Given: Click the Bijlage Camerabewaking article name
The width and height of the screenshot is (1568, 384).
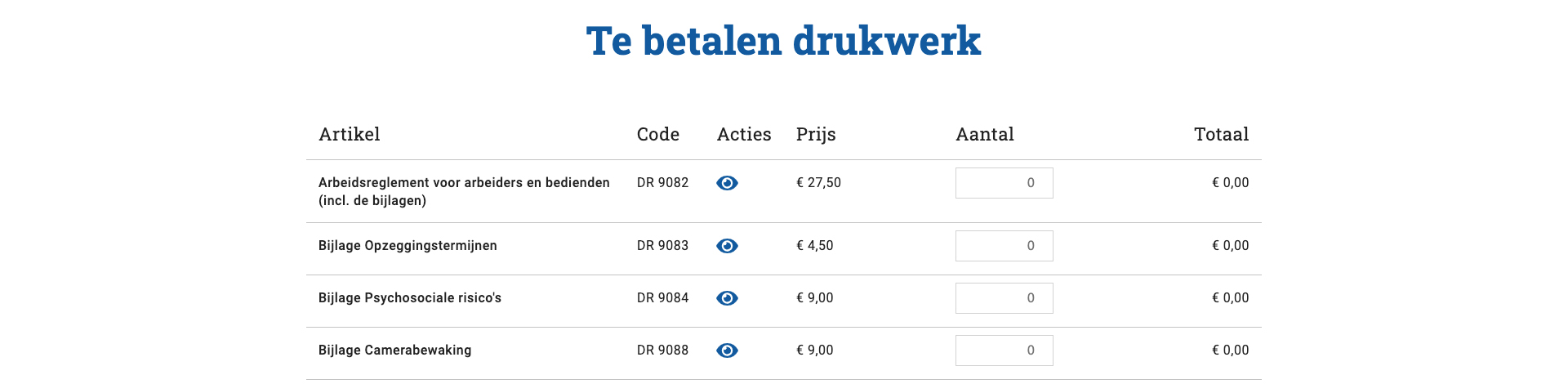Looking at the screenshot, I should tap(395, 351).
